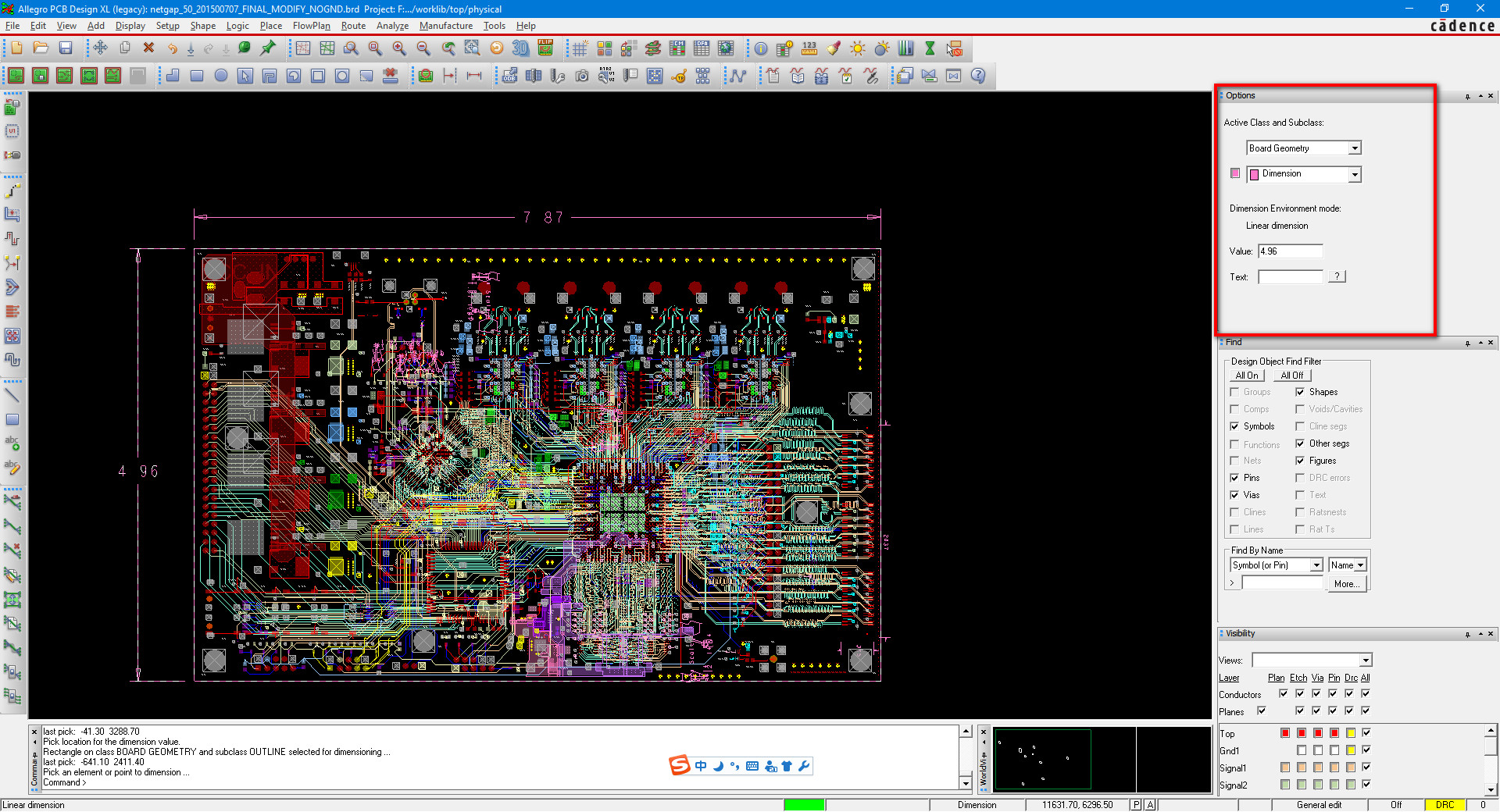
Task: Select the Add Circle shape icon
Action: coord(221,76)
